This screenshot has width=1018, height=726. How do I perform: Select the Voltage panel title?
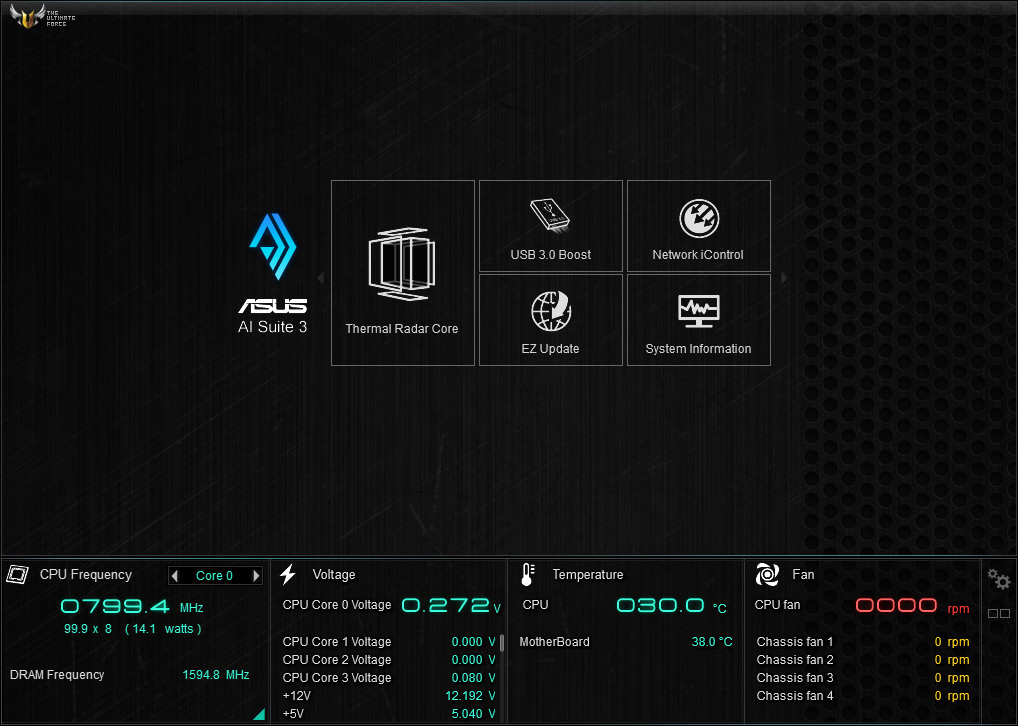[334, 574]
